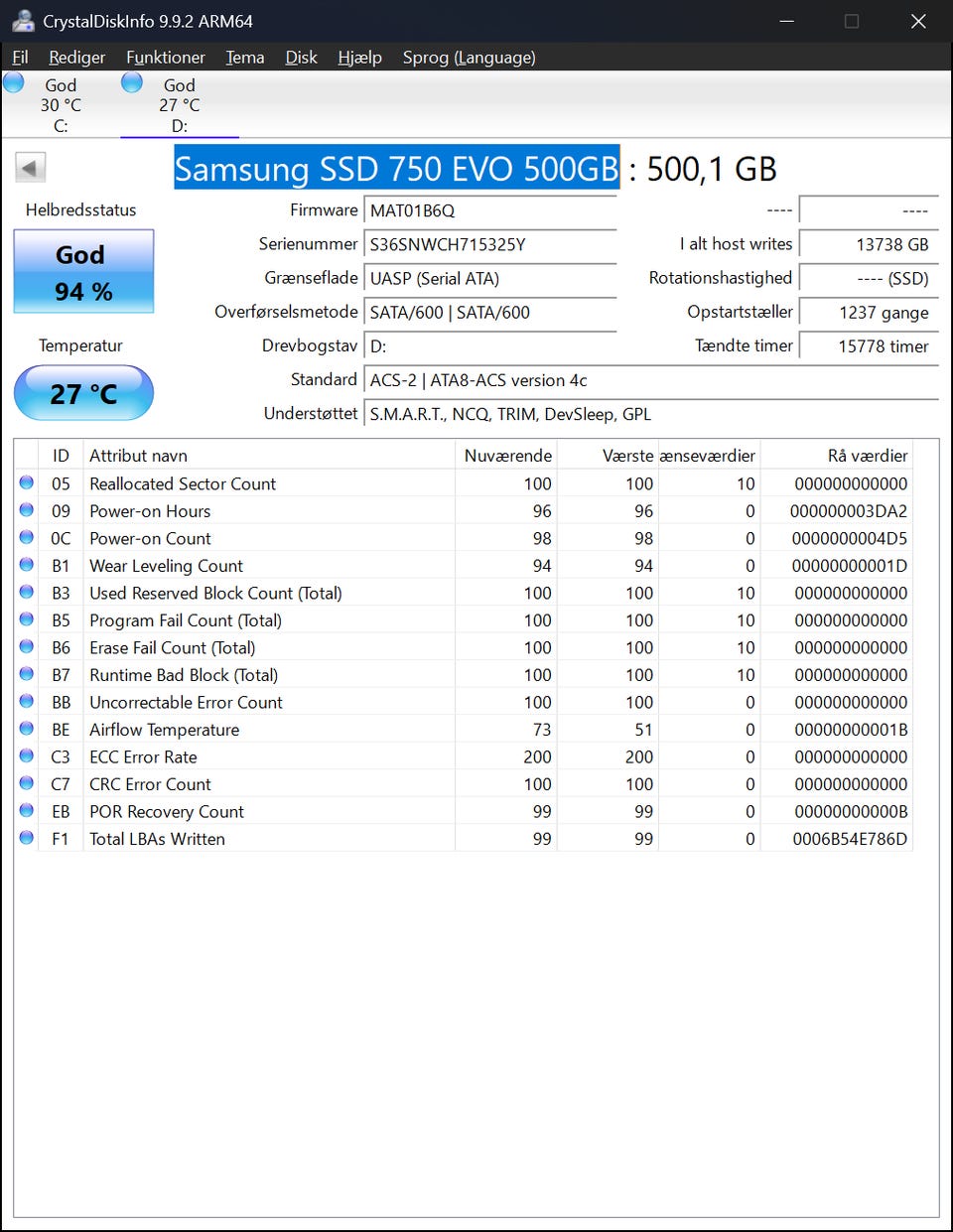The image size is (953, 1232).
Task: Select the D: drive status orb
Action: pyautogui.click(x=132, y=82)
